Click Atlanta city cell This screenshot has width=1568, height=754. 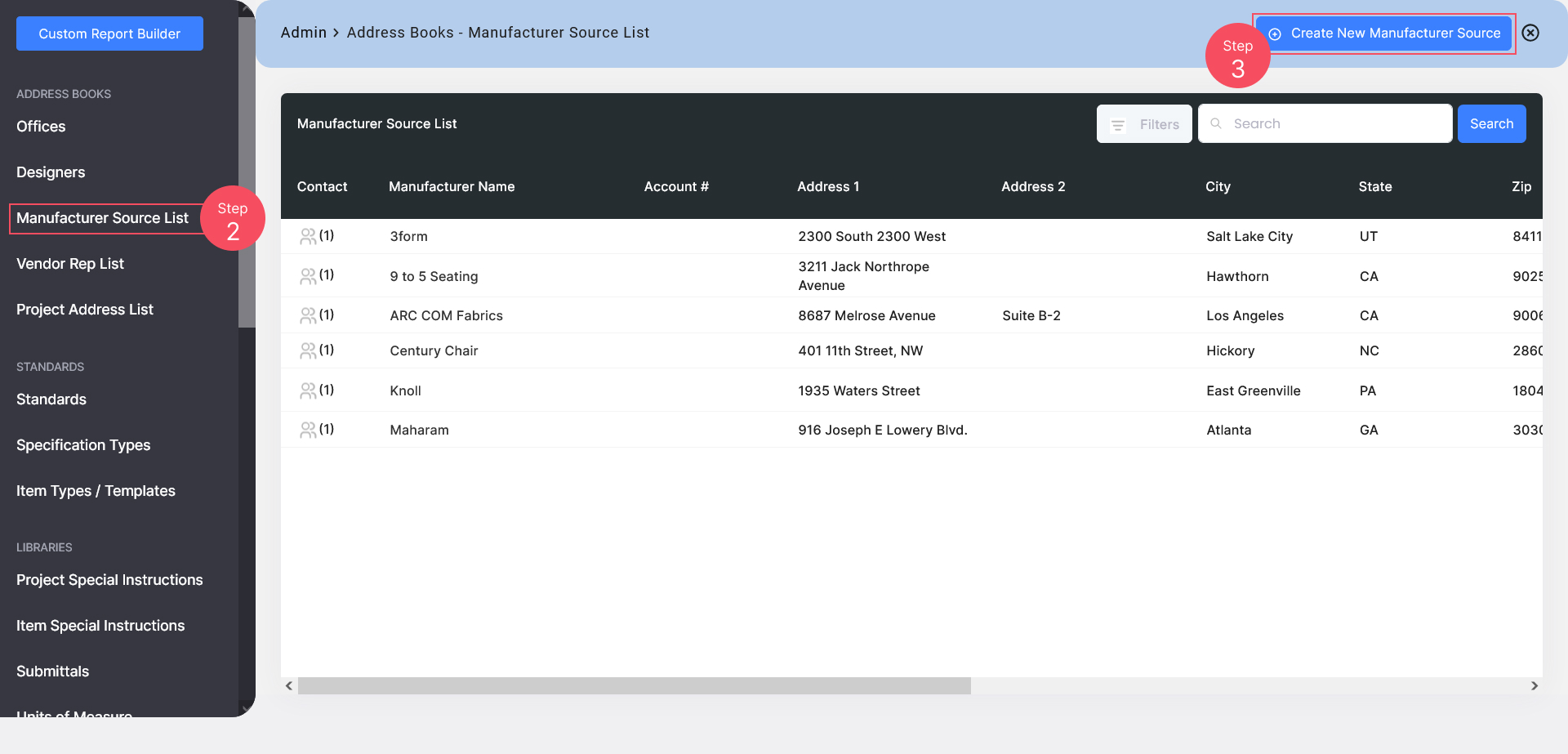coord(1228,430)
